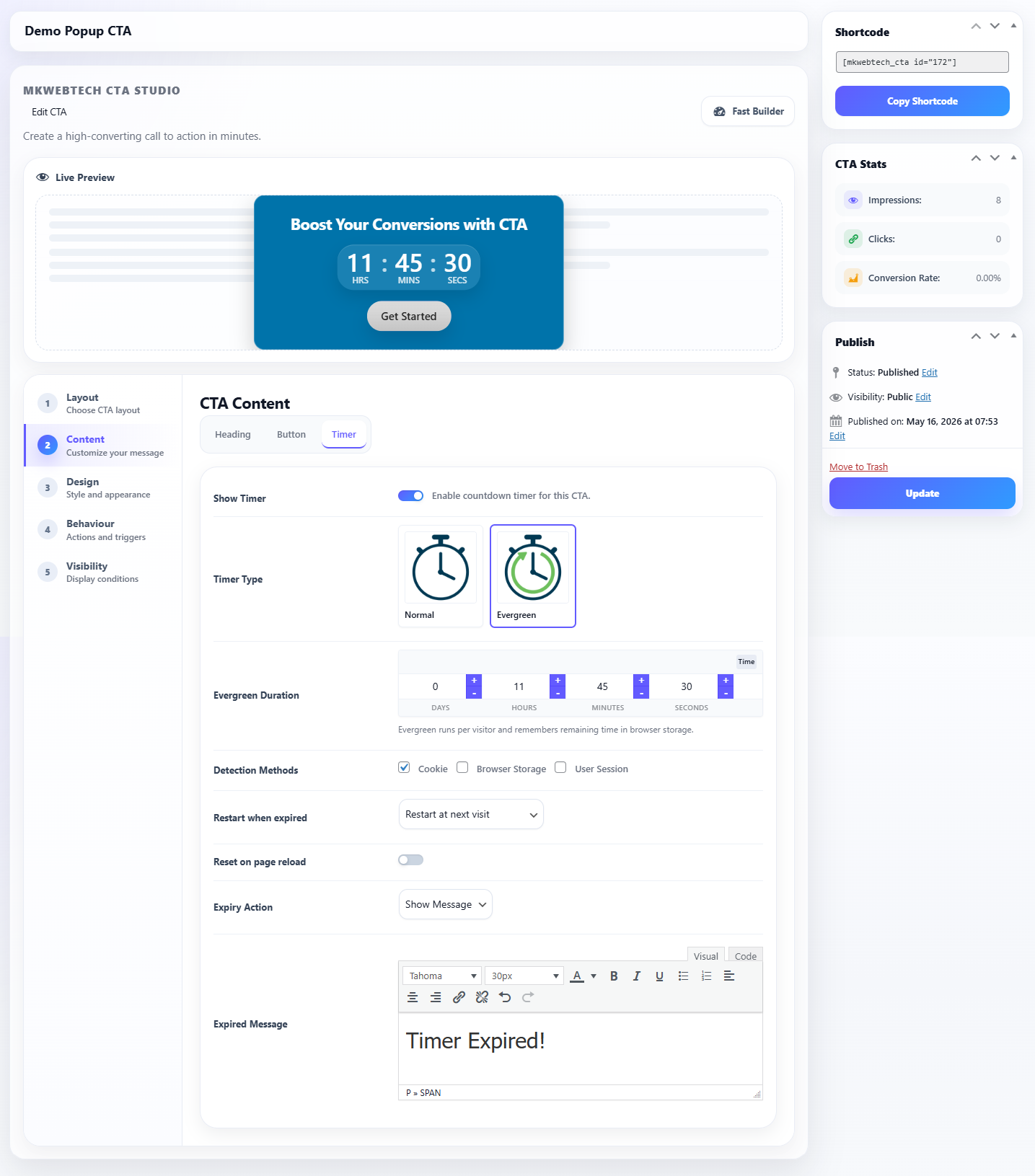Click the Clicks link icon in CTA Stats
The image size is (1035, 1176).
click(853, 239)
